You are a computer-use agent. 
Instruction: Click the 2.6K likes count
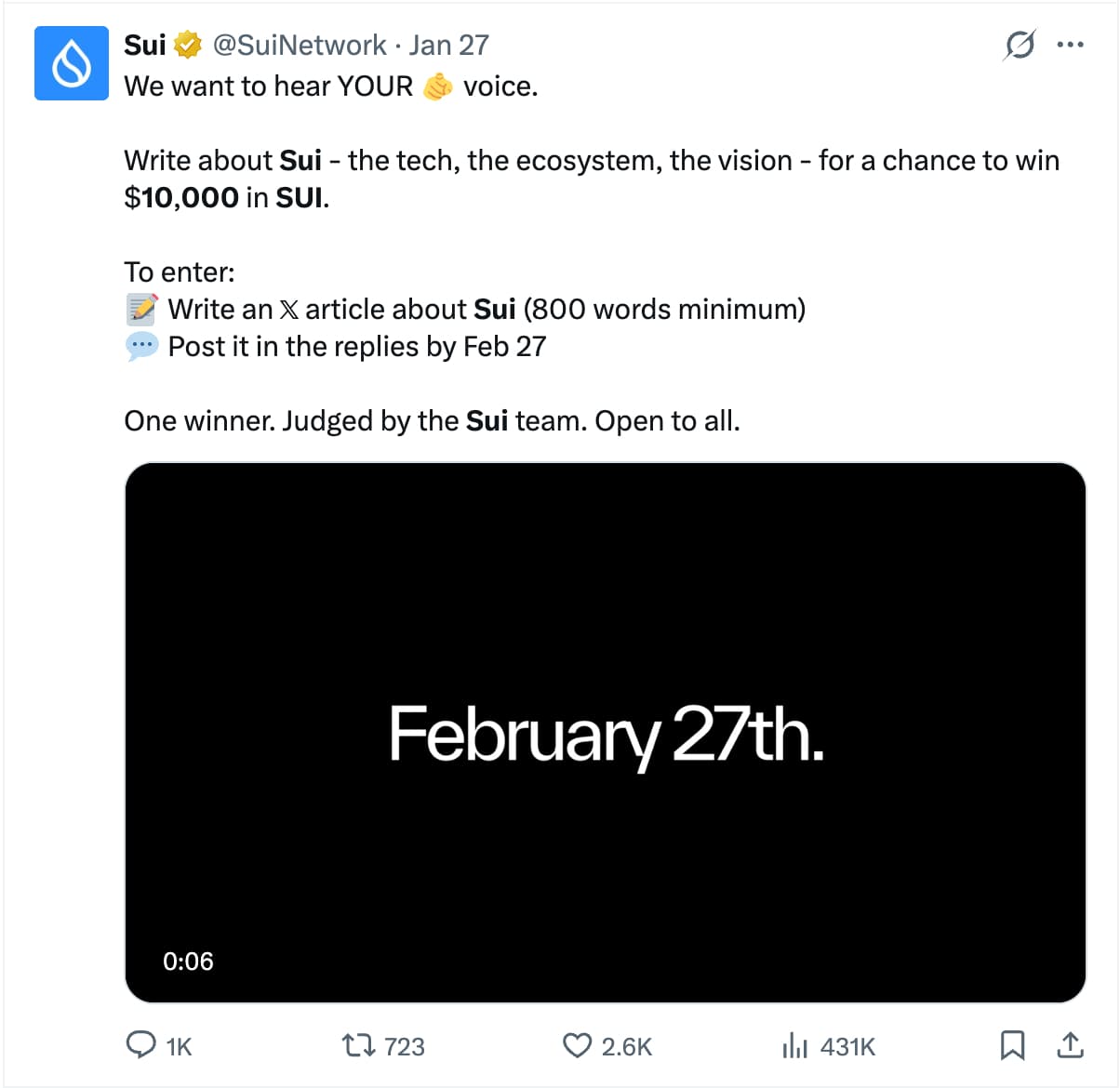pos(629,1046)
